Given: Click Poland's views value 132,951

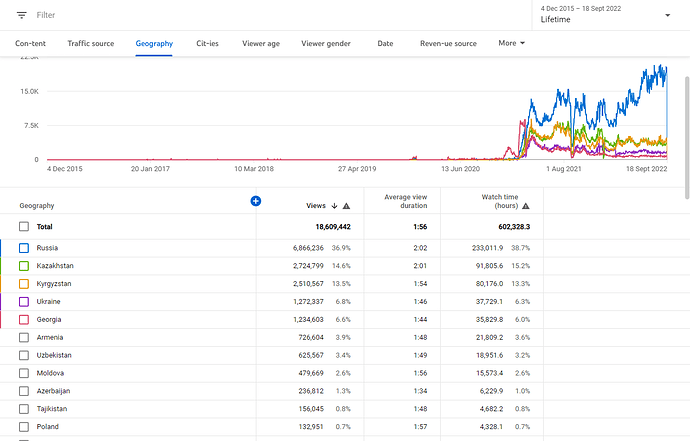Looking at the screenshot, I should click(311, 427).
